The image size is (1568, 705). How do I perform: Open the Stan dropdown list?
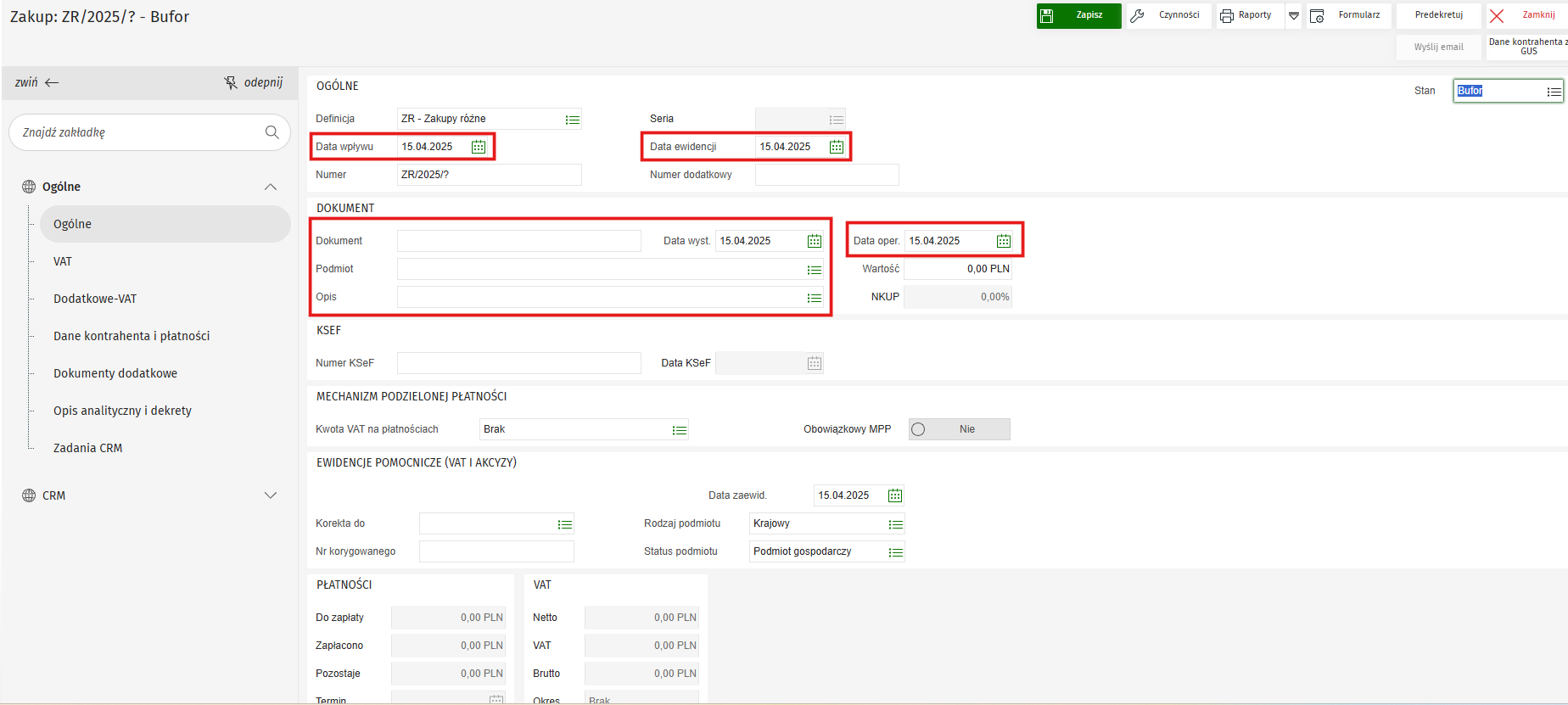pyautogui.click(x=1554, y=92)
